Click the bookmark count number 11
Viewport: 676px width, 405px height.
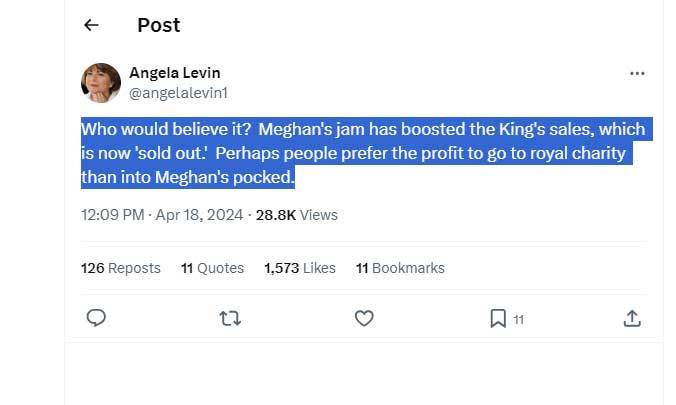[x=519, y=320]
